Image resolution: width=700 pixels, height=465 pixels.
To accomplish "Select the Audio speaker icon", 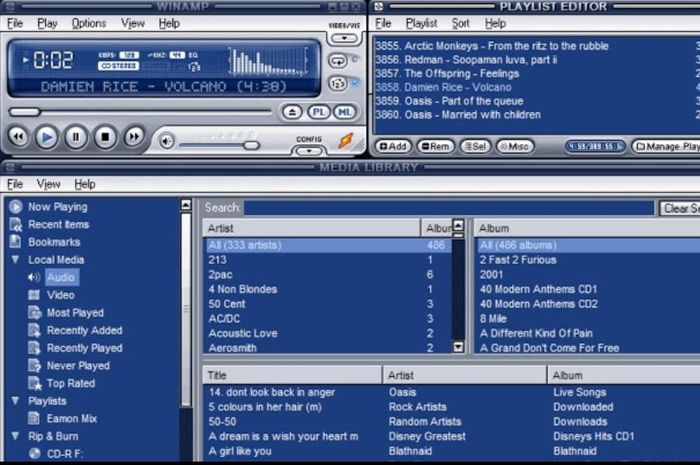I will pos(34,277).
